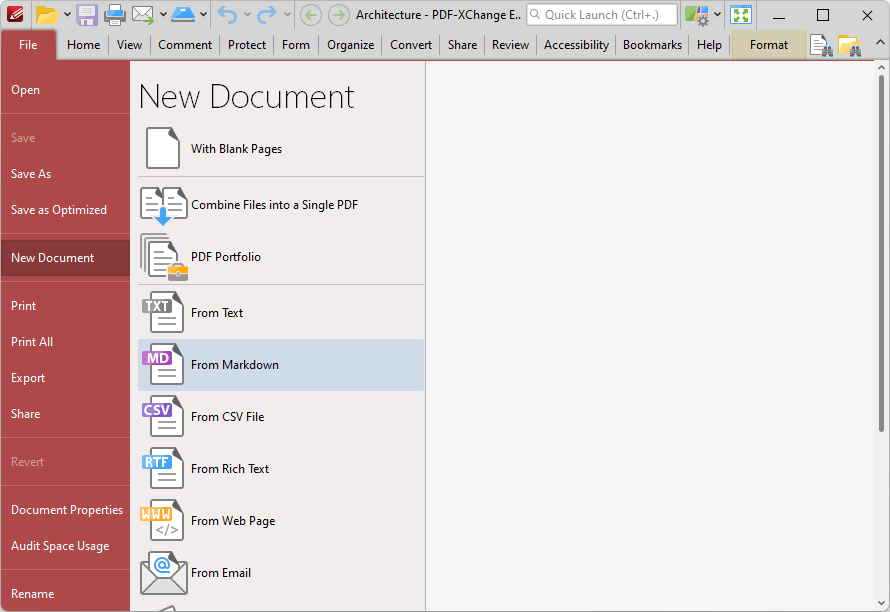The width and height of the screenshot is (890, 612).
Task: Click the CSV file icon
Action: (x=163, y=416)
